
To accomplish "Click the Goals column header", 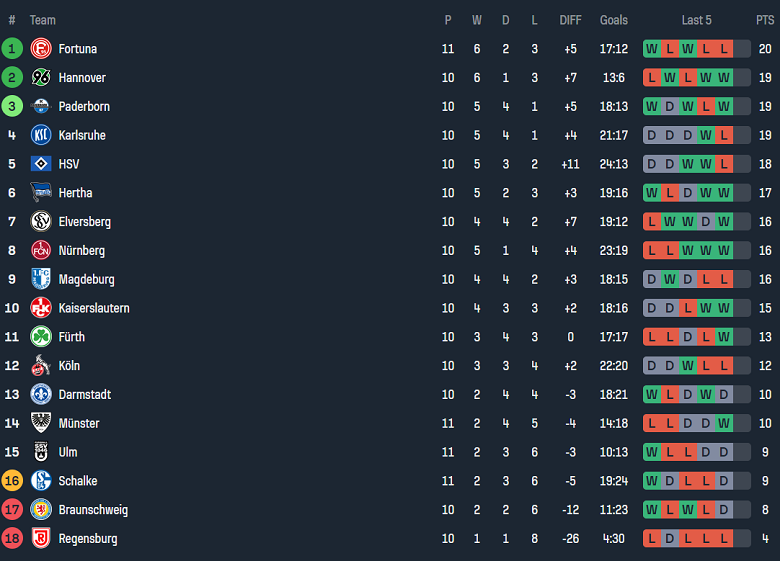I will click(614, 20).
